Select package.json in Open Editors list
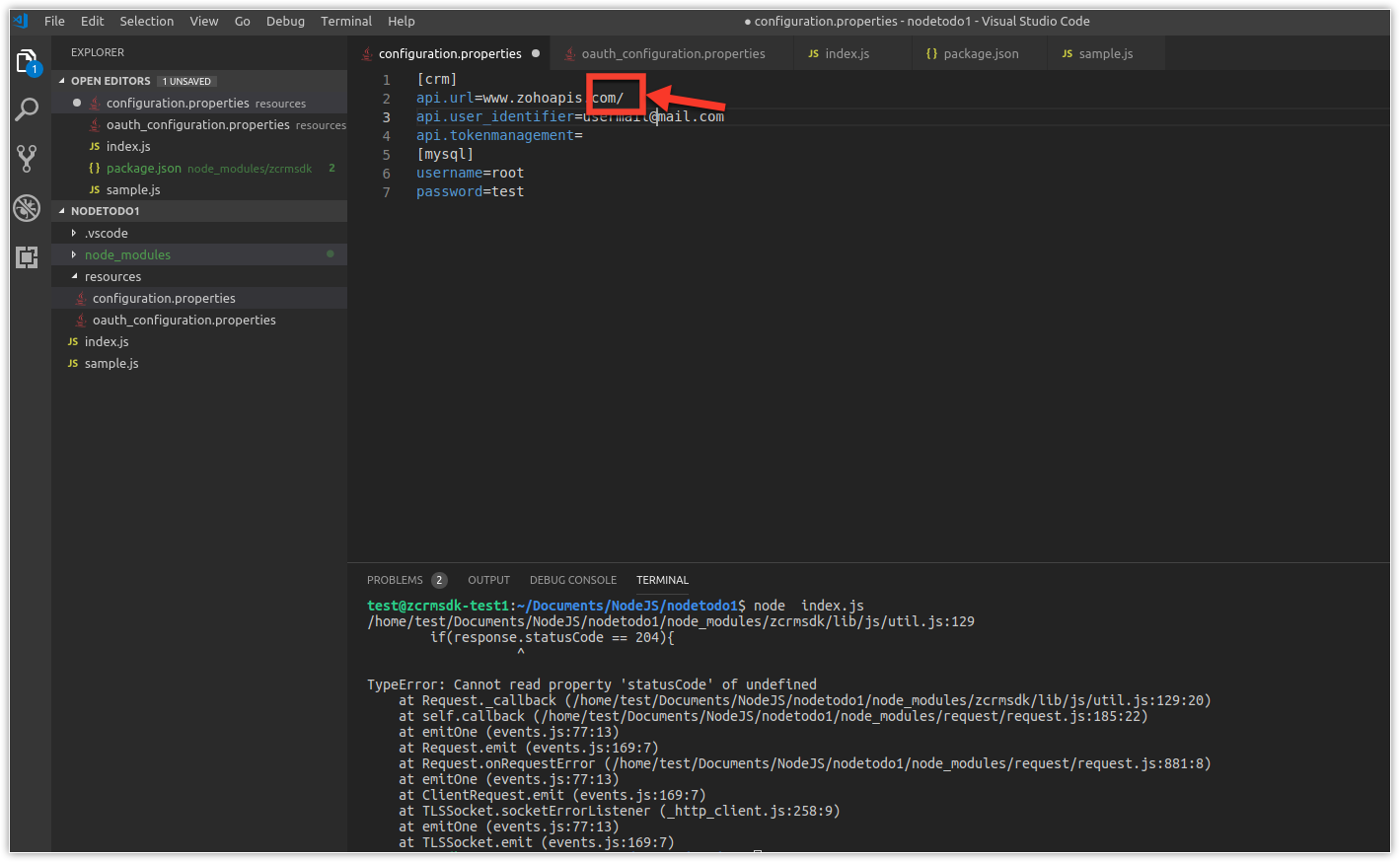Viewport: 1400px width, 862px height. [x=199, y=168]
